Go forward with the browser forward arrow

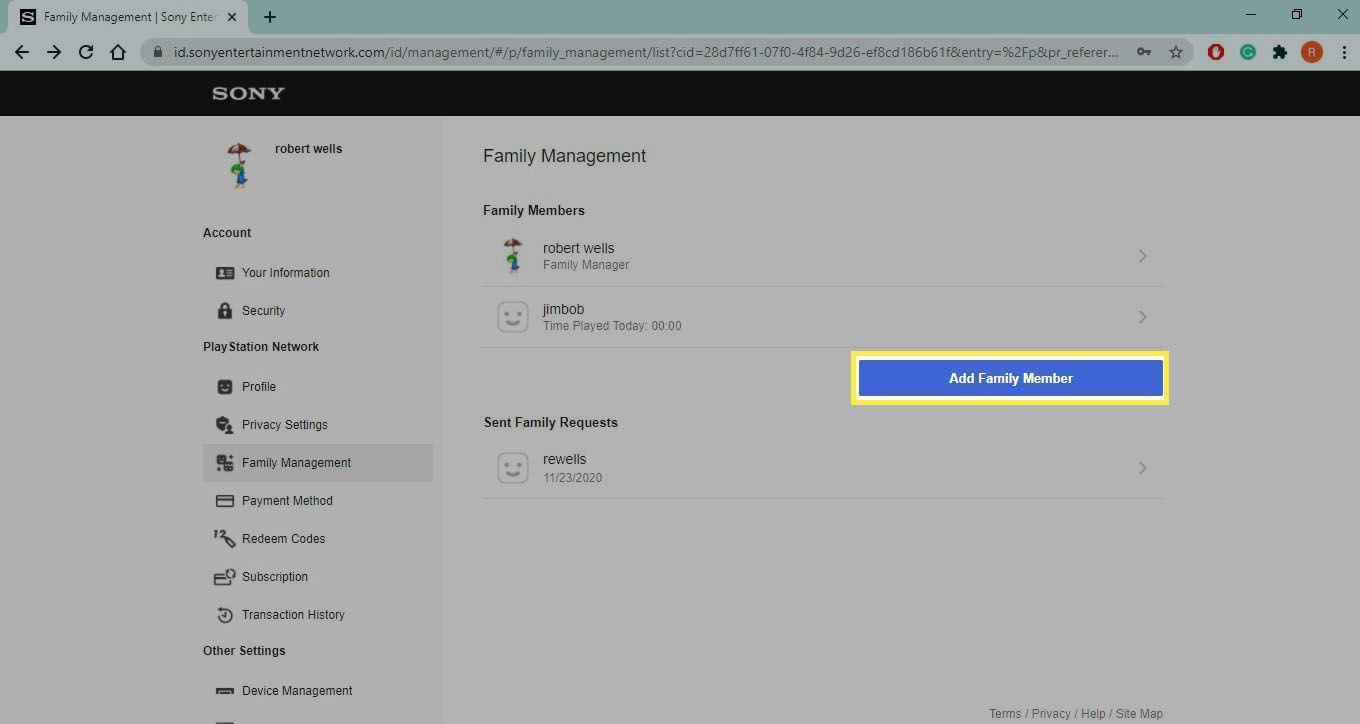54,52
